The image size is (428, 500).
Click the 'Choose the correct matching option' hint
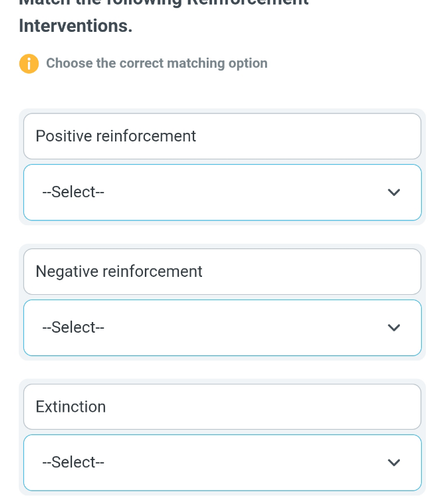coord(157,63)
